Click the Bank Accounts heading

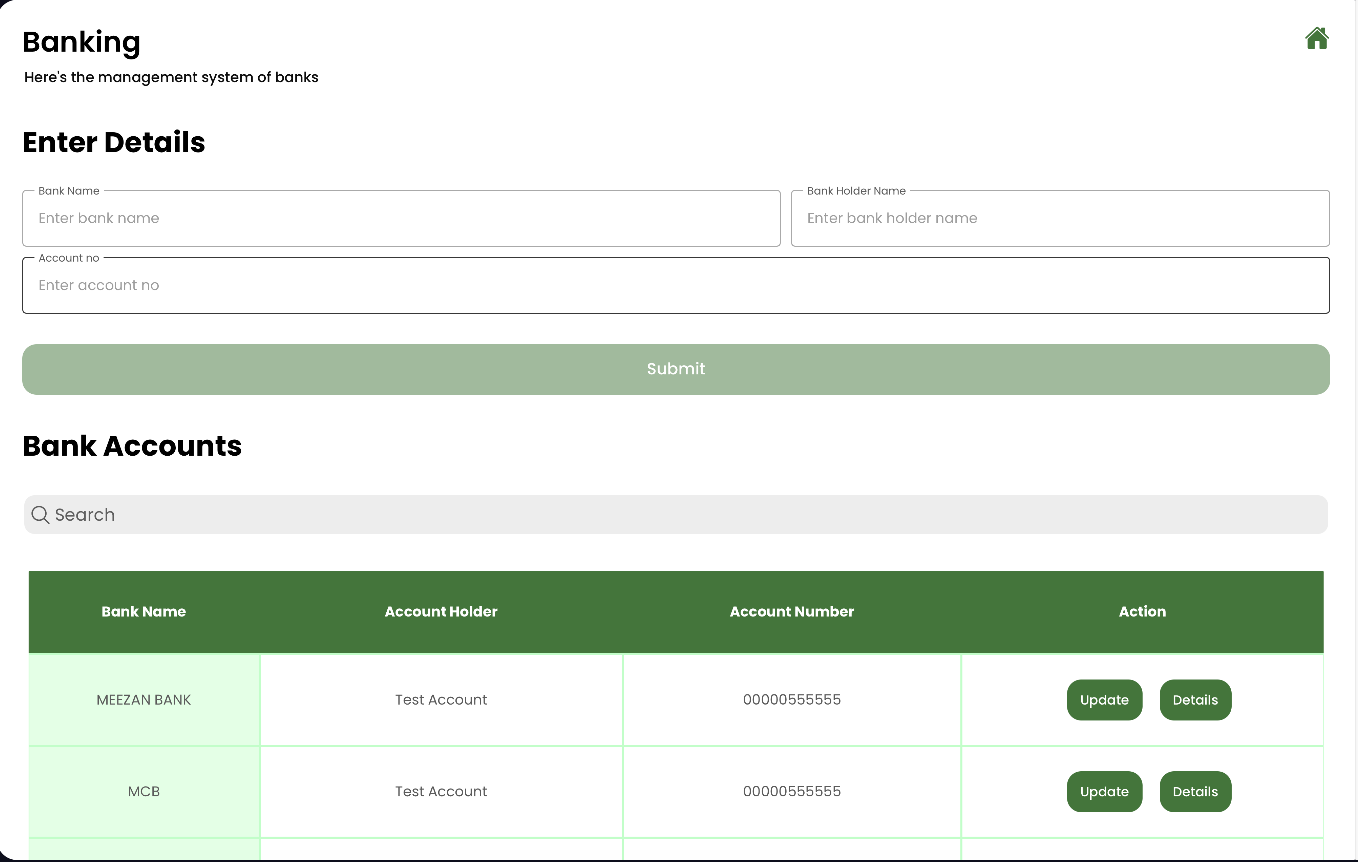[132, 446]
